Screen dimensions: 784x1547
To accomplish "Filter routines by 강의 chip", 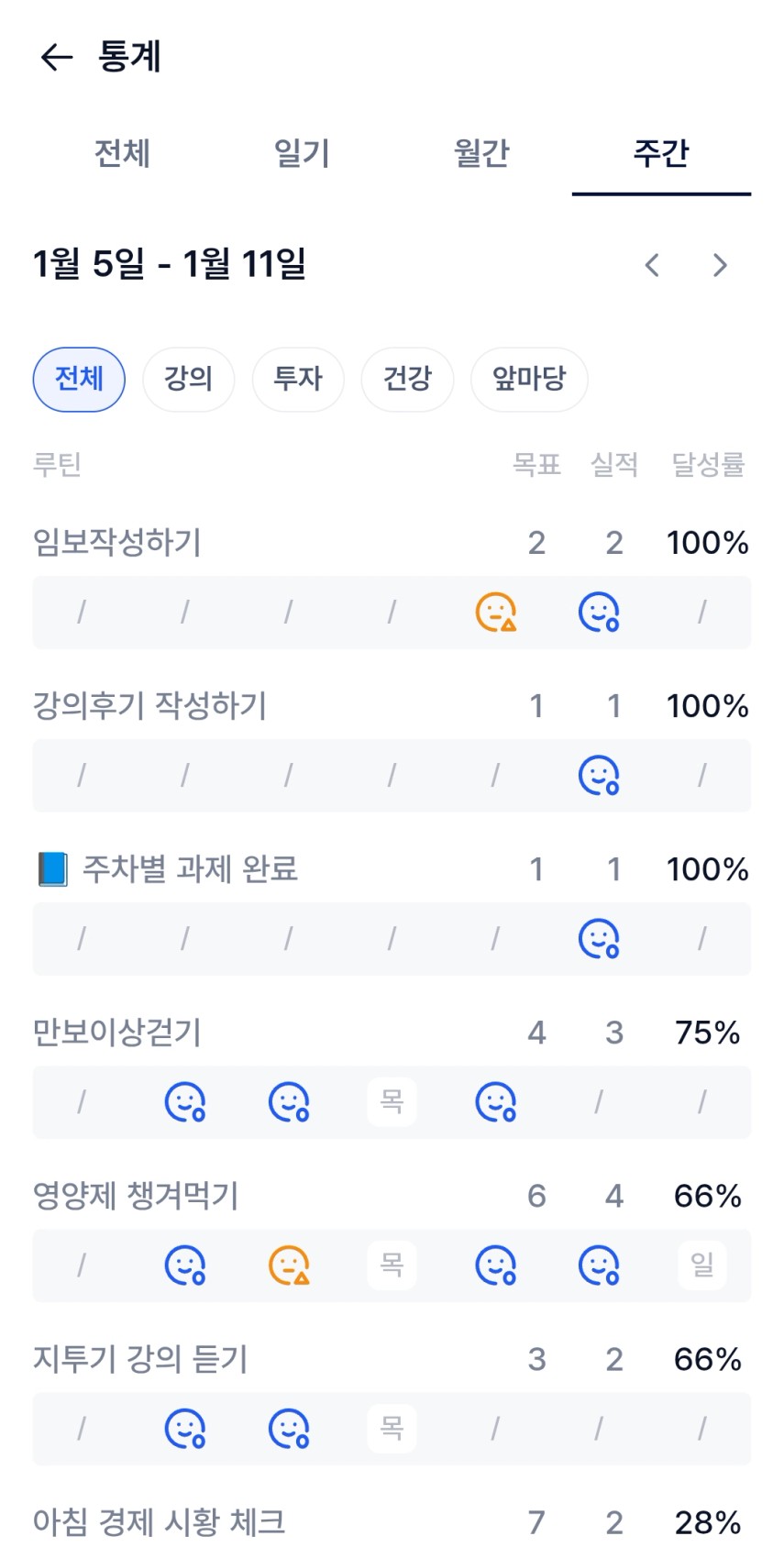I will [x=188, y=379].
